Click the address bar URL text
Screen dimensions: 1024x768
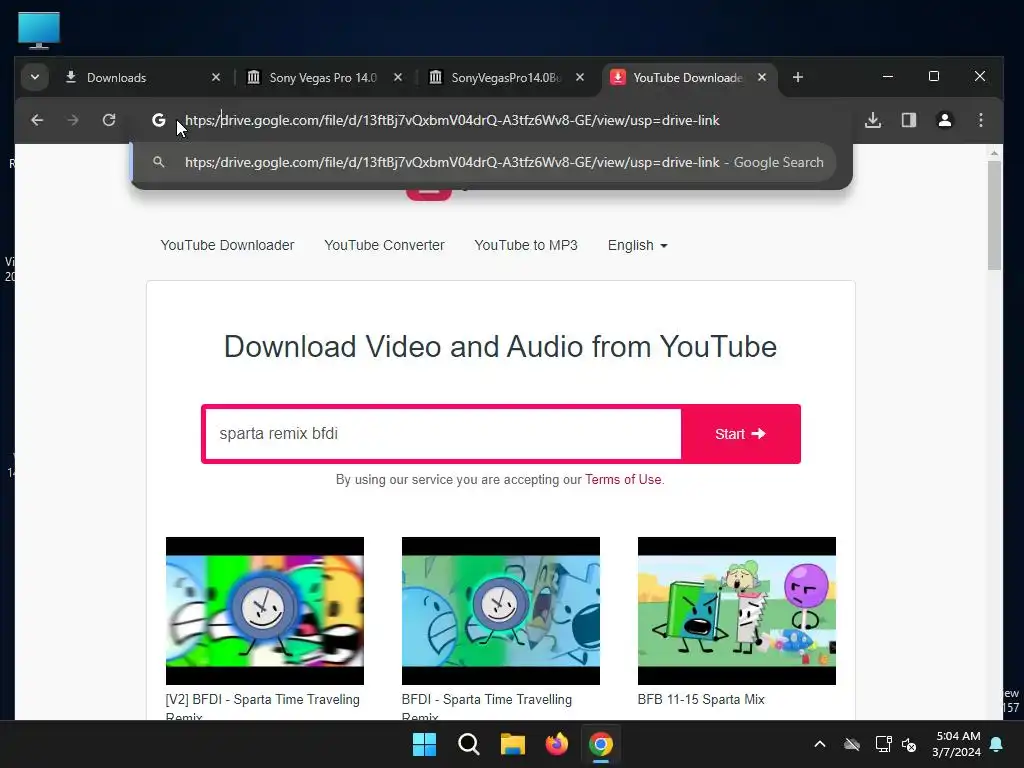pos(452,120)
